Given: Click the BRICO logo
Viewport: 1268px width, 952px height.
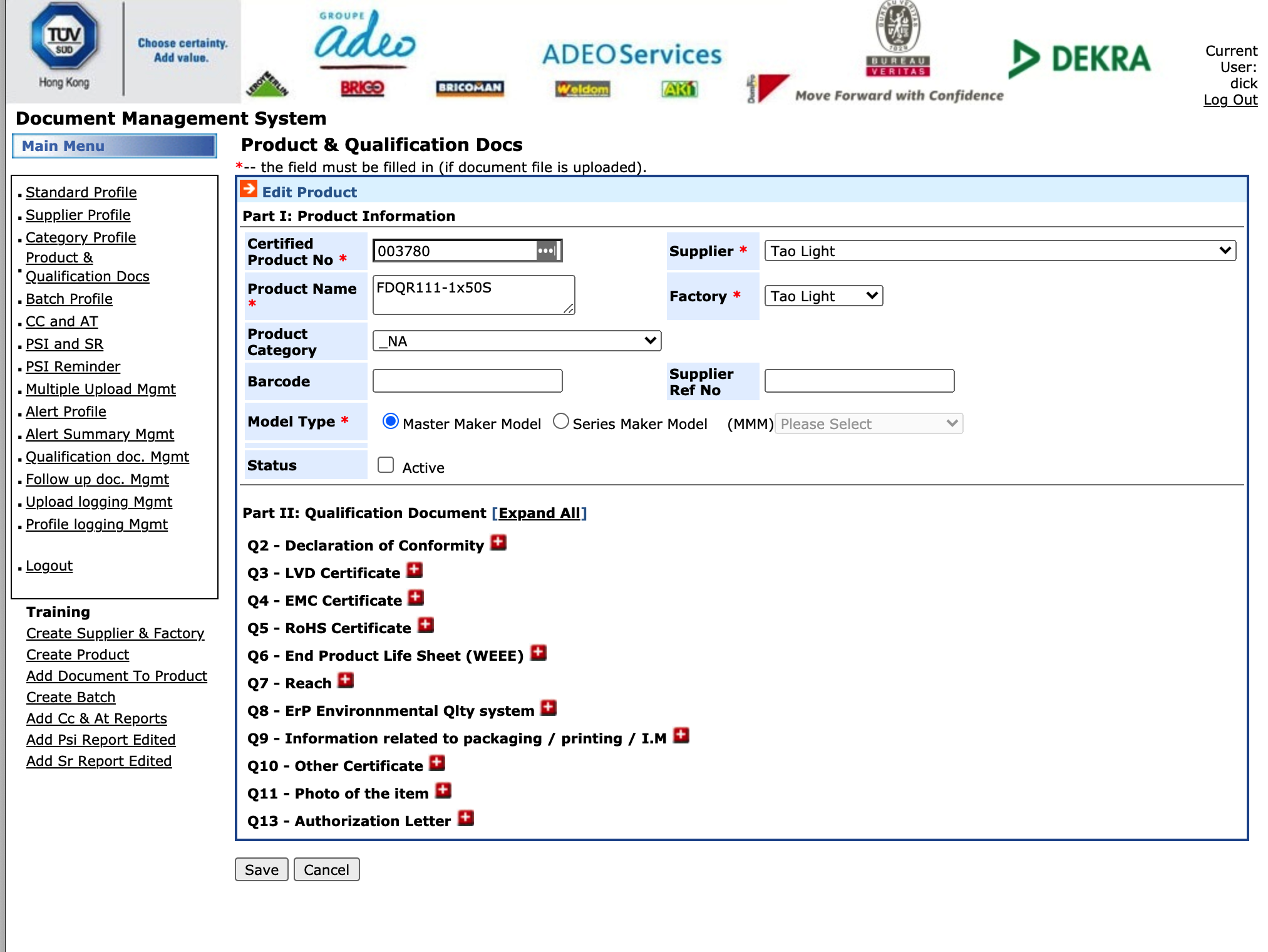Looking at the screenshot, I should tap(363, 88).
